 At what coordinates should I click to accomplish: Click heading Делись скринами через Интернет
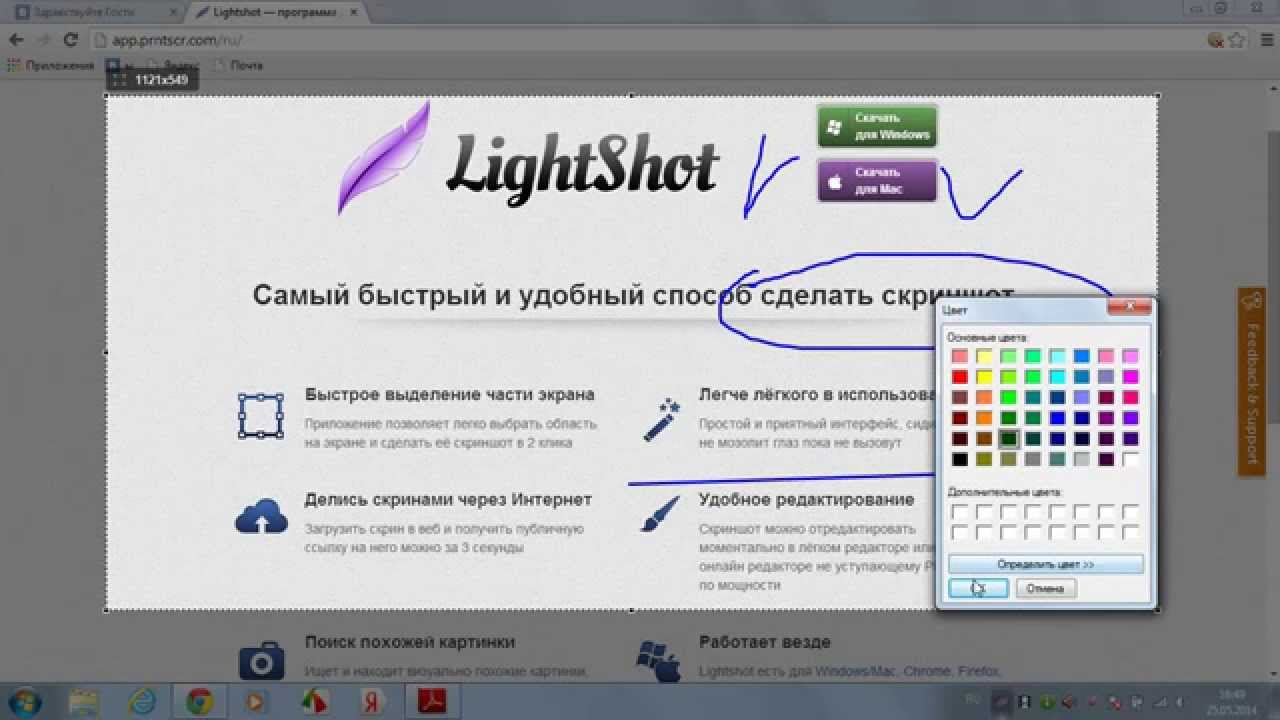(x=448, y=499)
